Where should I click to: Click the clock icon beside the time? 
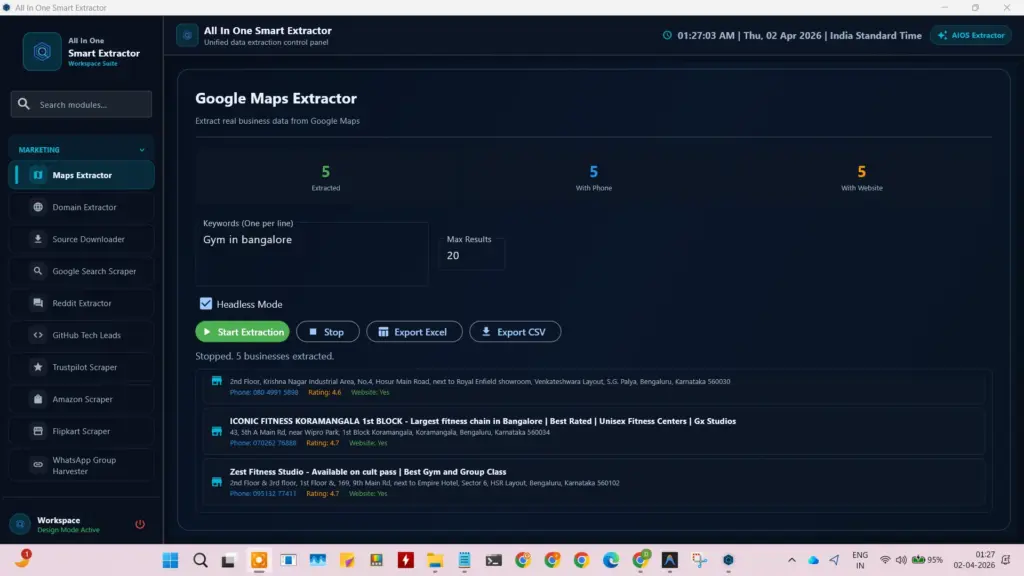(667, 35)
